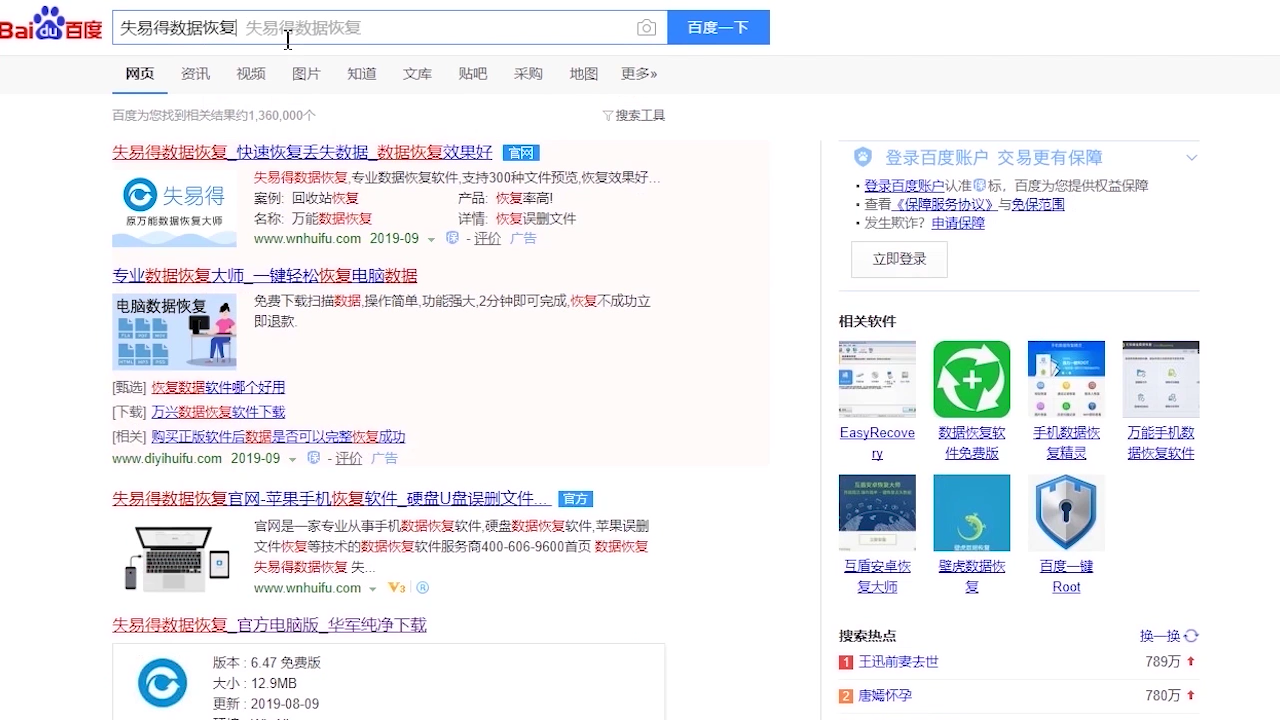Click the EasyRecovery software icon
The height and width of the screenshot is (720, 1280).
pos(877,379)
